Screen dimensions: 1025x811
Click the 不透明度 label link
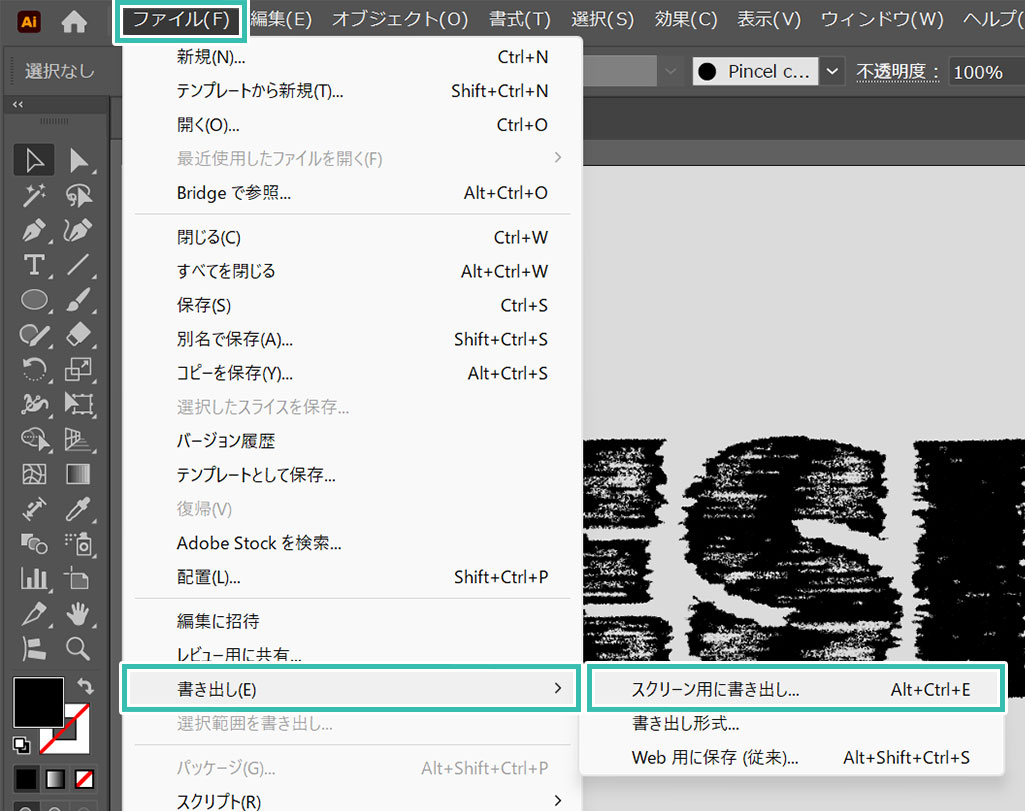pos(897,72)
